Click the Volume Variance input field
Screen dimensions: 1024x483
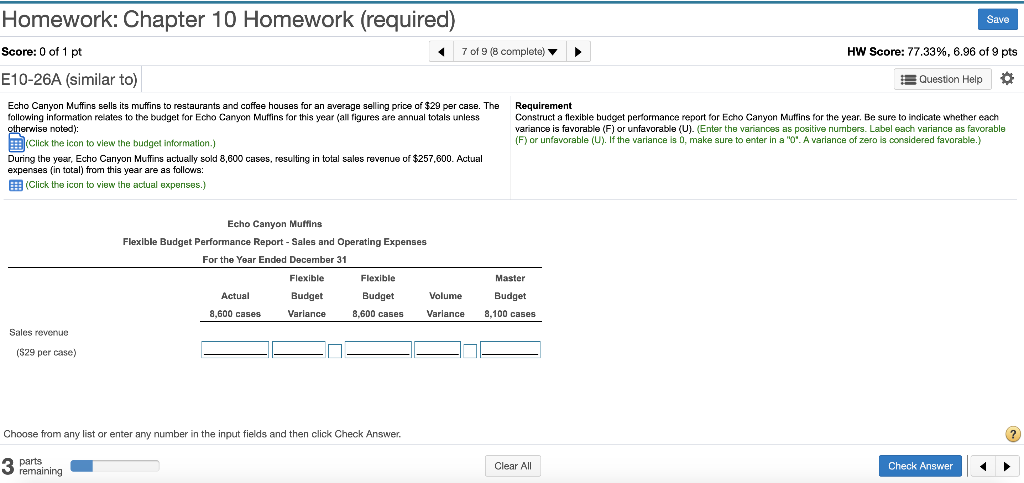pos(438,349)
